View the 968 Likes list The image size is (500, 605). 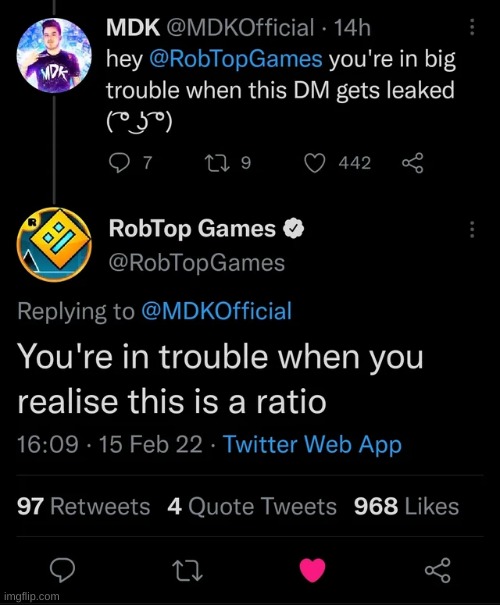pyautogui.click(x=407, y=506)
